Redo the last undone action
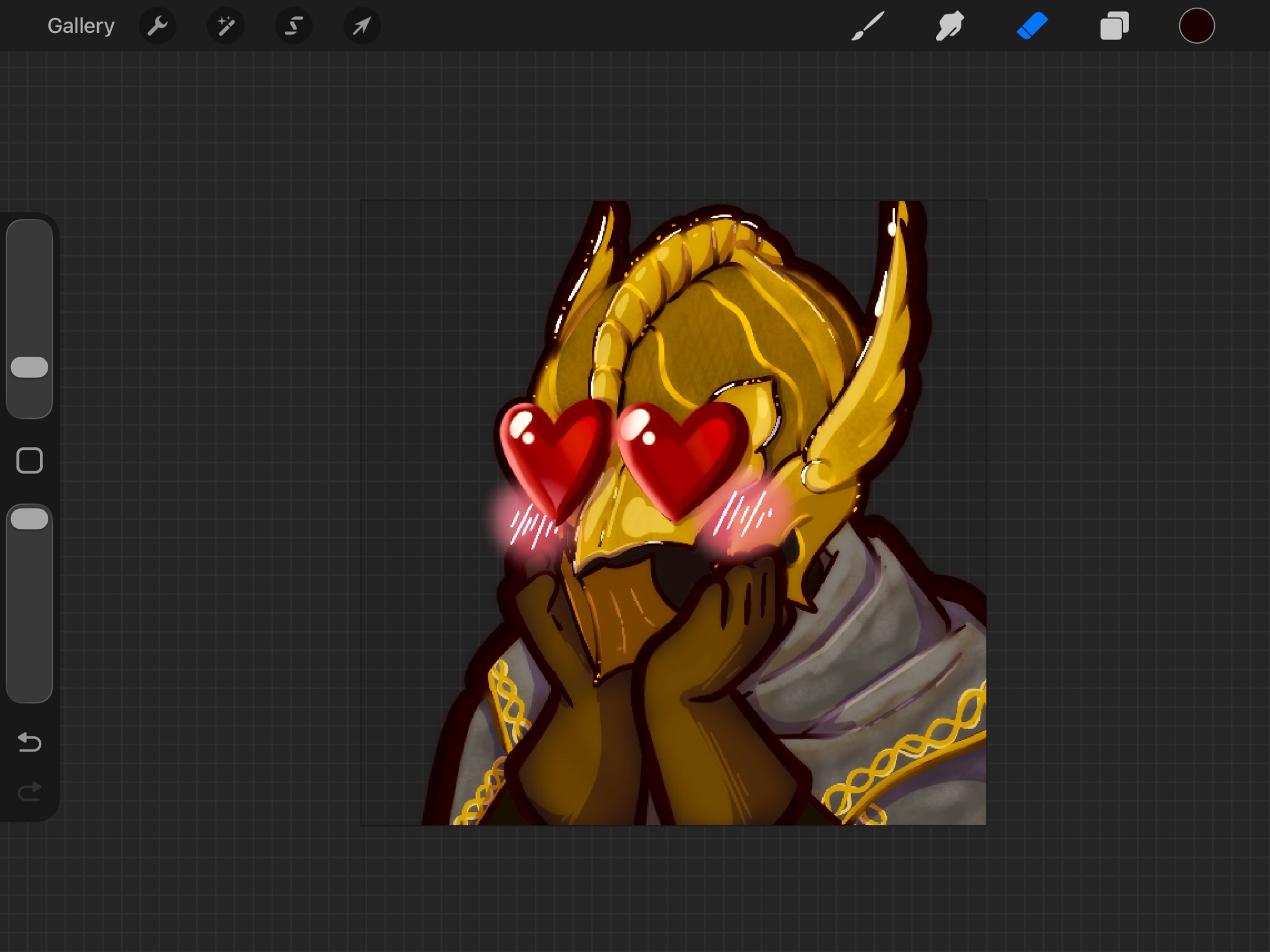The image size is (1270, 952). coord(29,791)
